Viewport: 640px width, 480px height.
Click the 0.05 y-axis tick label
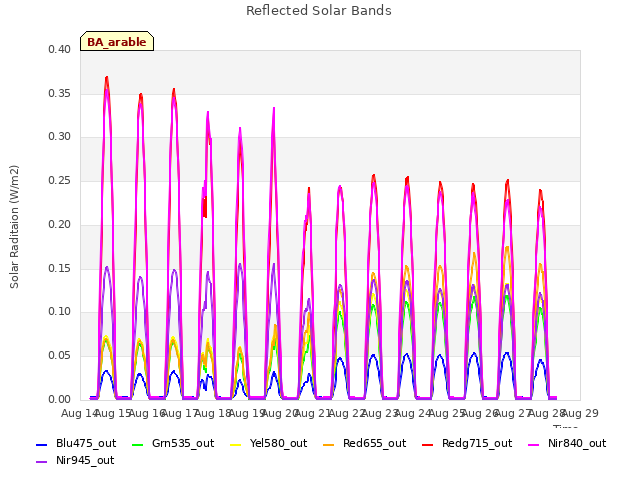tap(59, 356)
